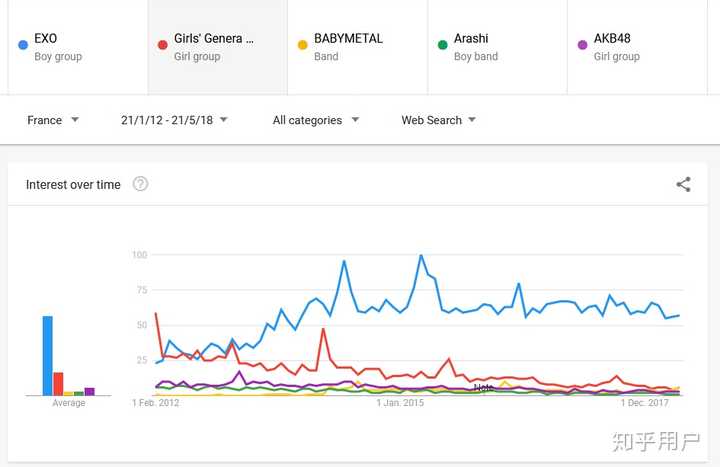Click the share icon on Interest over time
720x467 pixels.
coord(683,184)
